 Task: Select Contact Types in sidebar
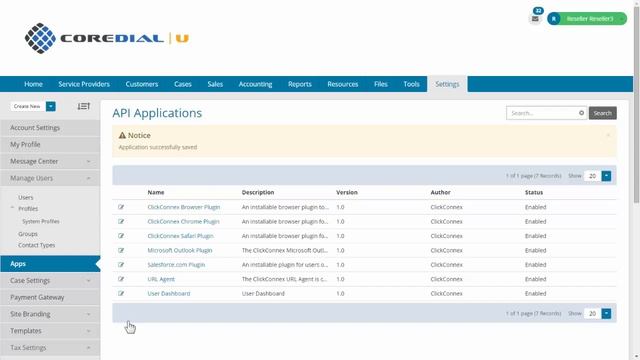[x=36, y=245]
